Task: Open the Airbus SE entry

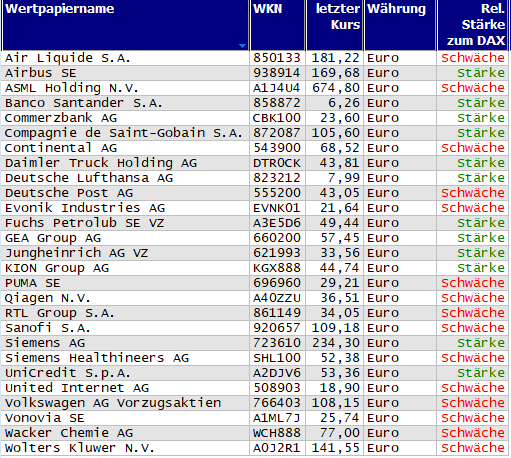Action: (41, 73)
